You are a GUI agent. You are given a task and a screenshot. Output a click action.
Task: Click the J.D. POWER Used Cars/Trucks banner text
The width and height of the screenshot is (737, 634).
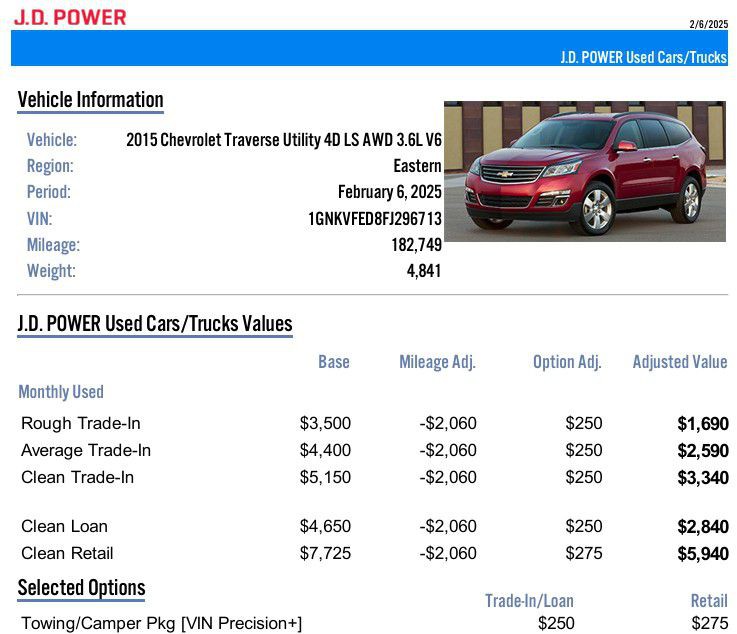pos(643,57)
